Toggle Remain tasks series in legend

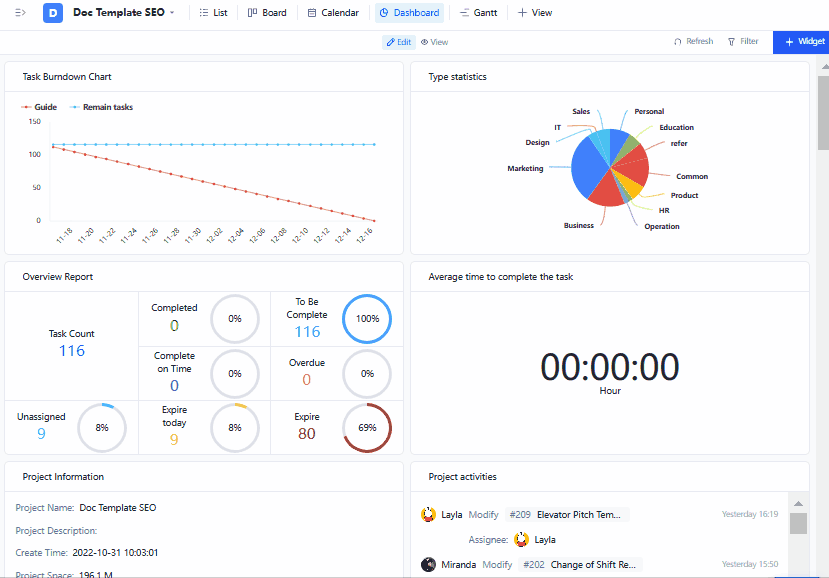point(101,107)
